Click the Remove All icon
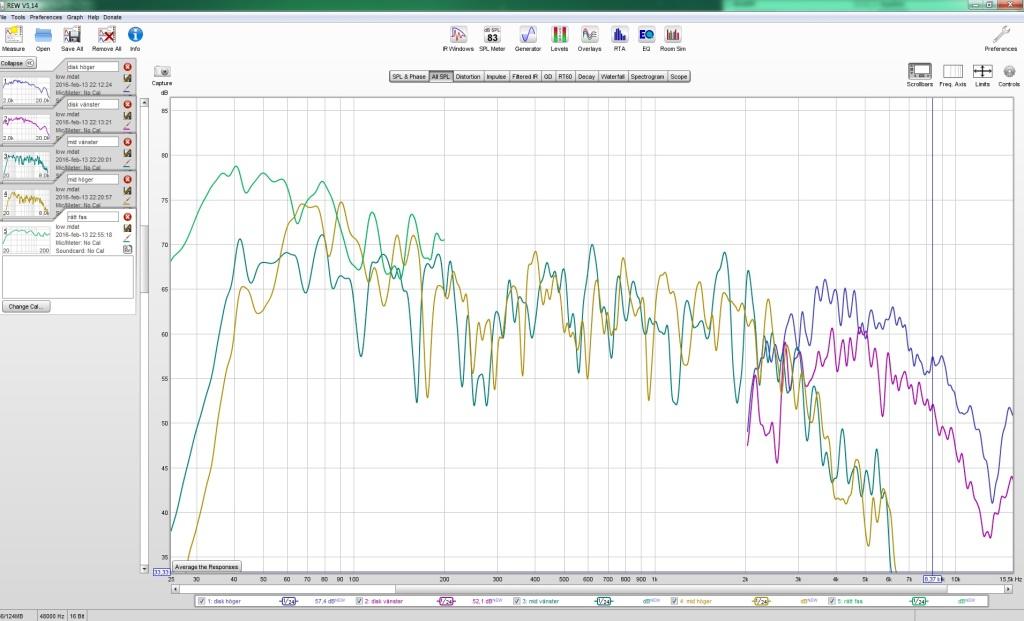The height and width of the screenshot is (621, 1024). 106,35
